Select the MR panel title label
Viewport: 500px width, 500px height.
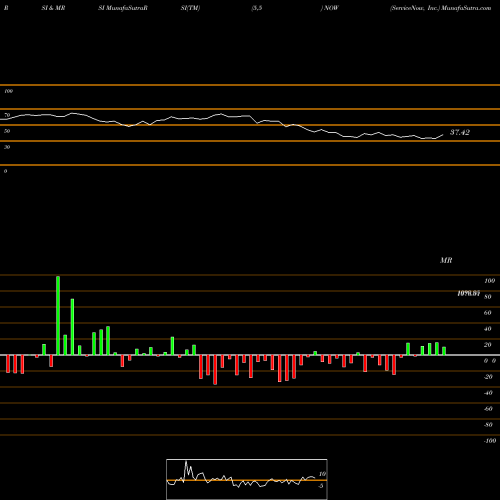pos(446,260)
